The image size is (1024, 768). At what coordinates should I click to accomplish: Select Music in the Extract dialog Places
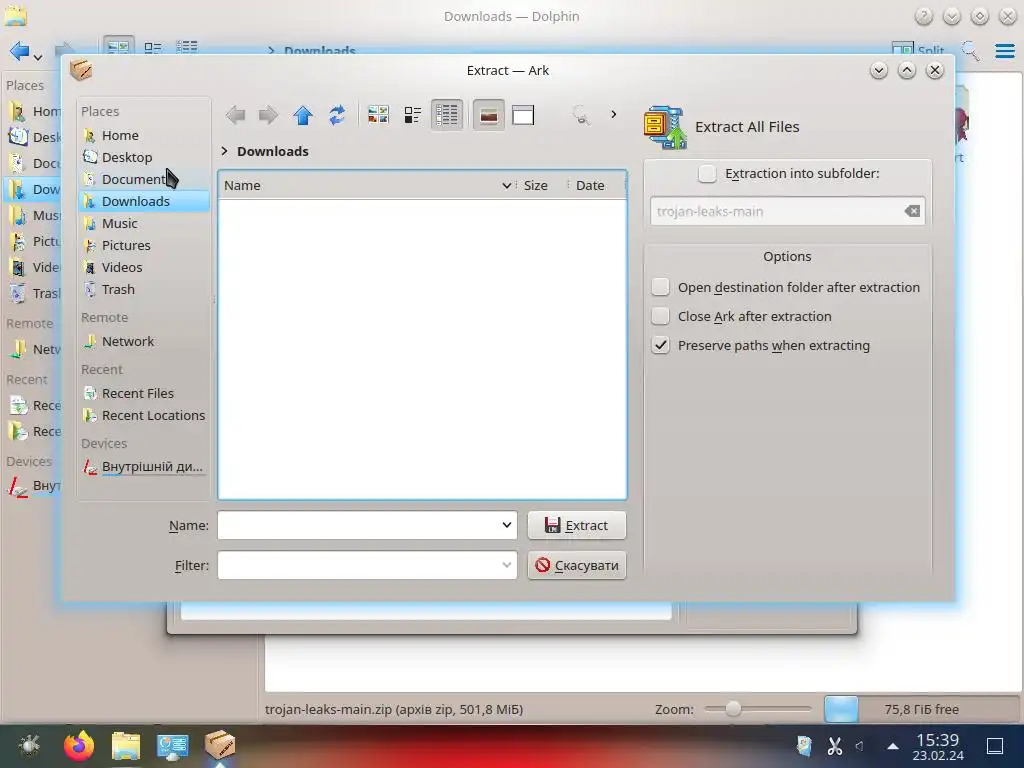(144, 223)
